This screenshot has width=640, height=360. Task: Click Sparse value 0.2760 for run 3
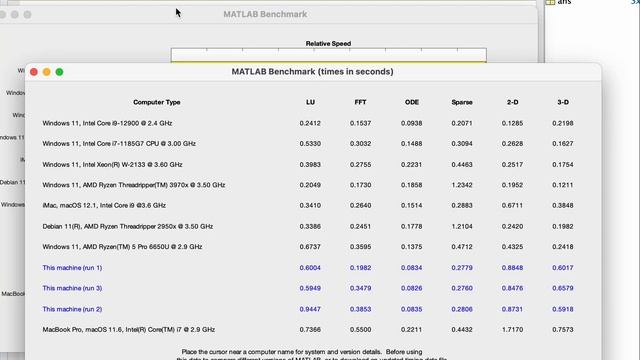click(462, 288)
